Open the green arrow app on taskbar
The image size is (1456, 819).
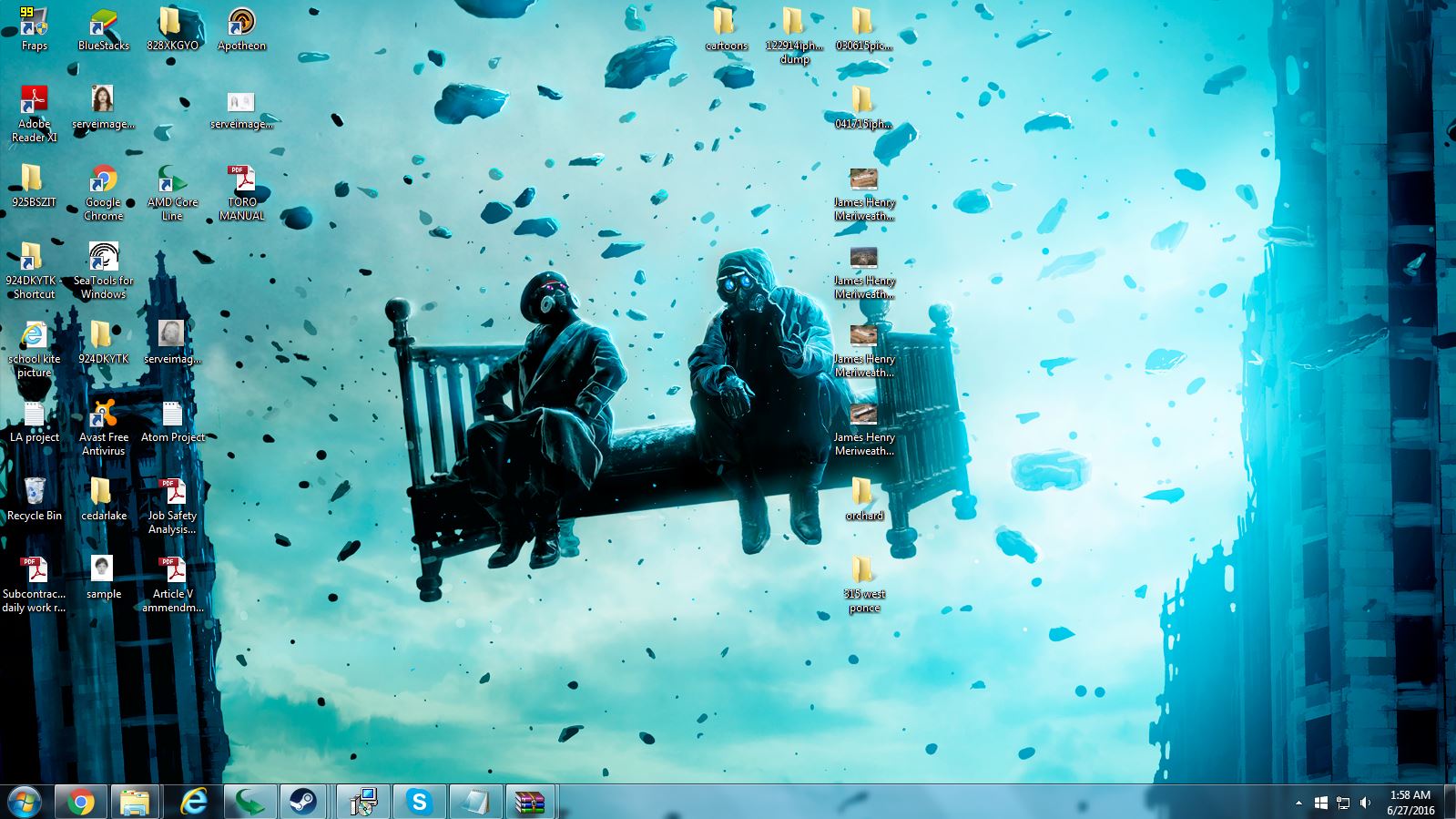[249, 802]
